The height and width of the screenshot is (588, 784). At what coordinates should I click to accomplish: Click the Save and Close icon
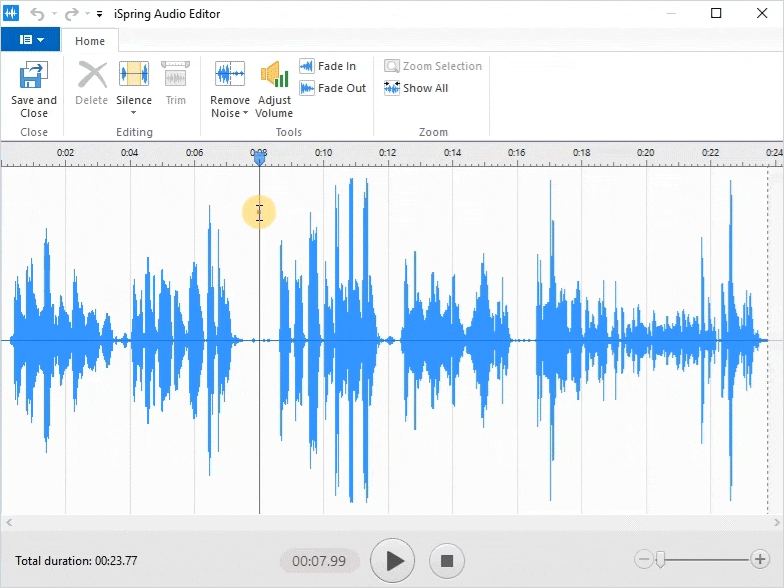click(x=34, y=76)
